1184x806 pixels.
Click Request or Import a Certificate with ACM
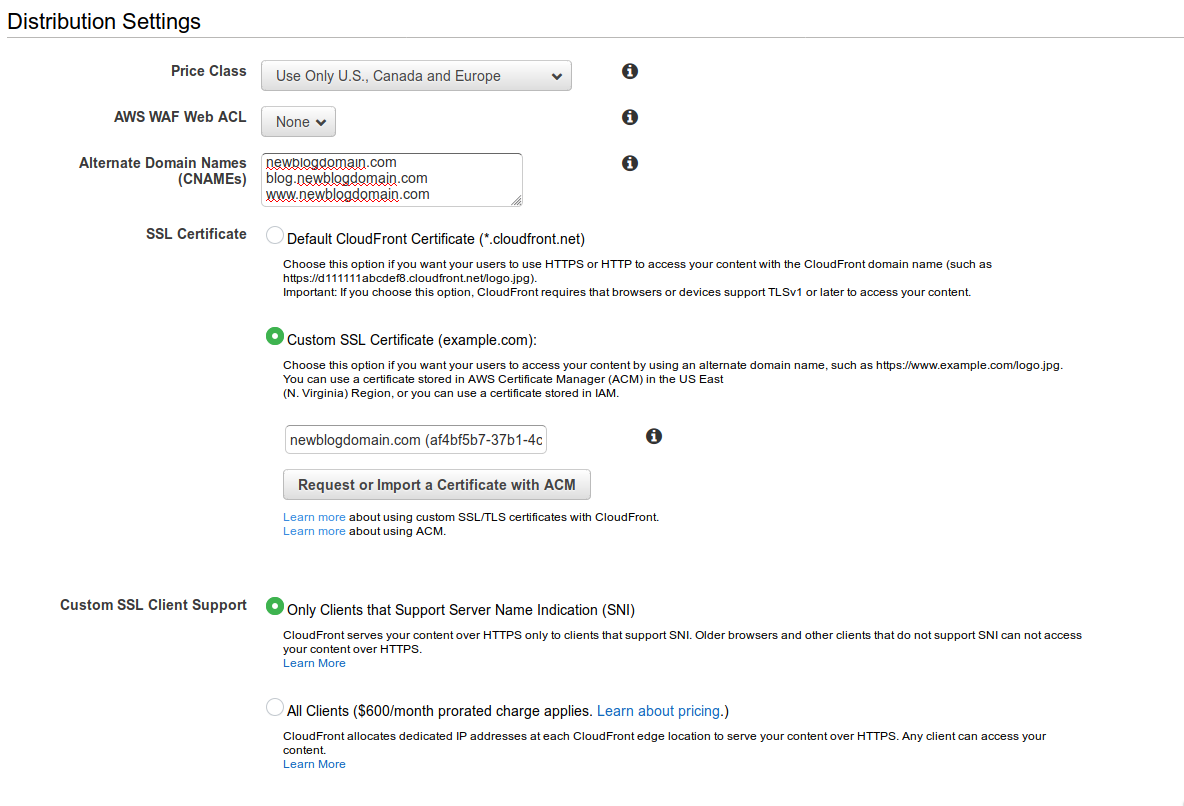[x=436, y=485]
